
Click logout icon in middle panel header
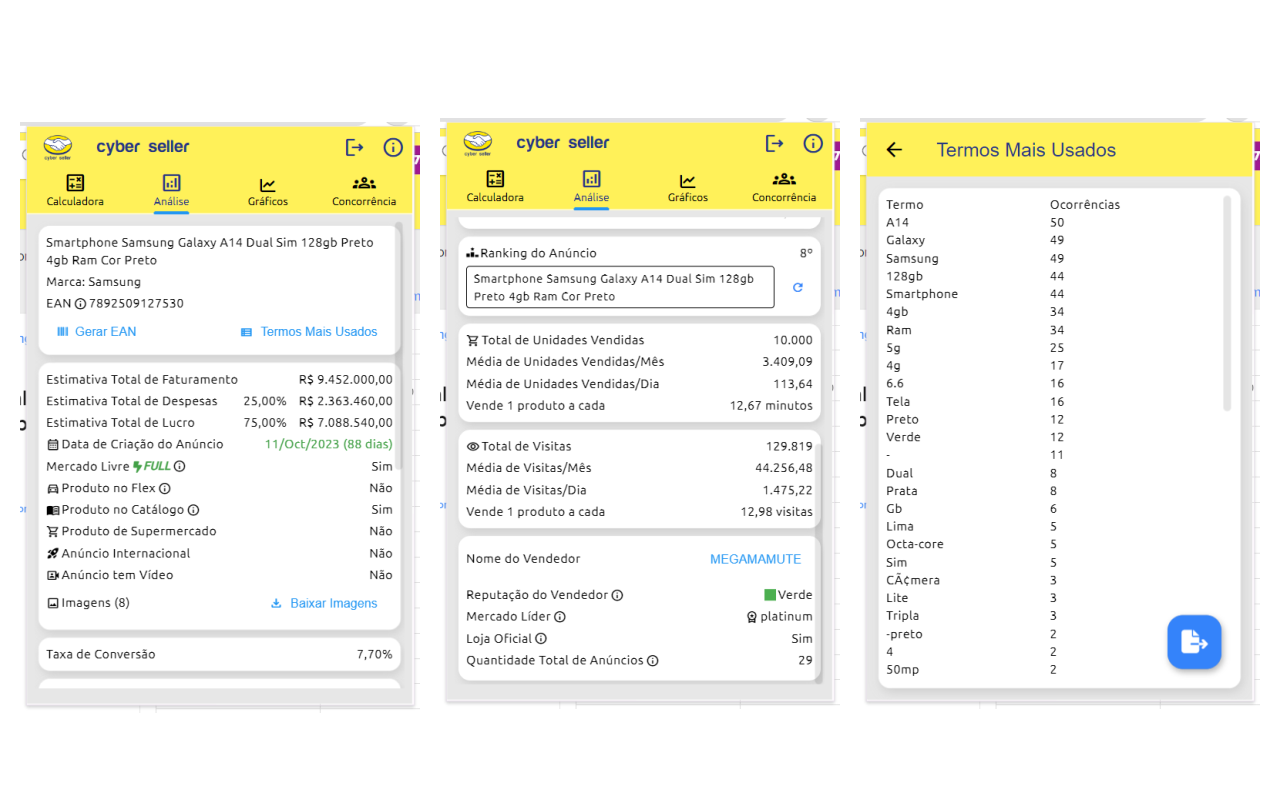775,143
